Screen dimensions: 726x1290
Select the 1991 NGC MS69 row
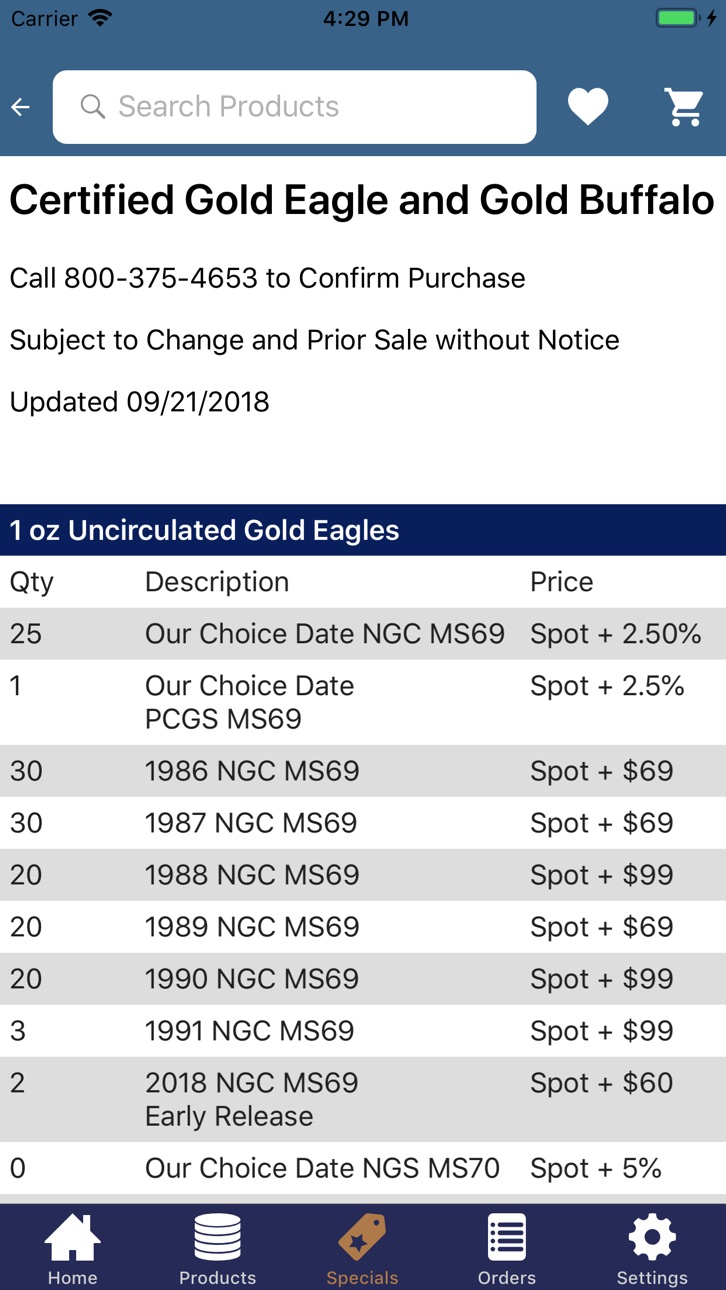pyautogui.click(x=363, y=1031)
